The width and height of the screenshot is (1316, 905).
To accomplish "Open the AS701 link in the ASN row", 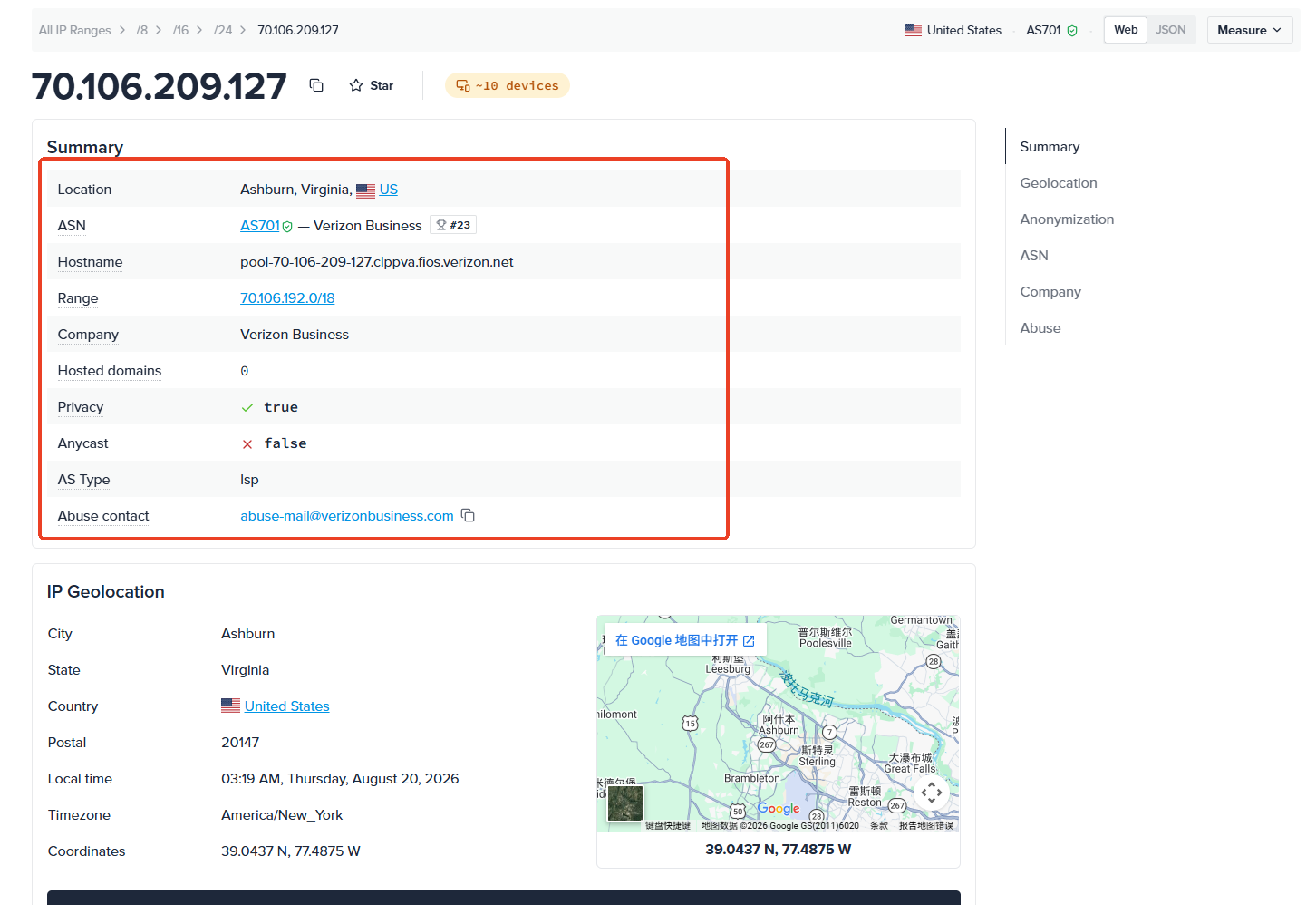I will [x=260, y=226].
